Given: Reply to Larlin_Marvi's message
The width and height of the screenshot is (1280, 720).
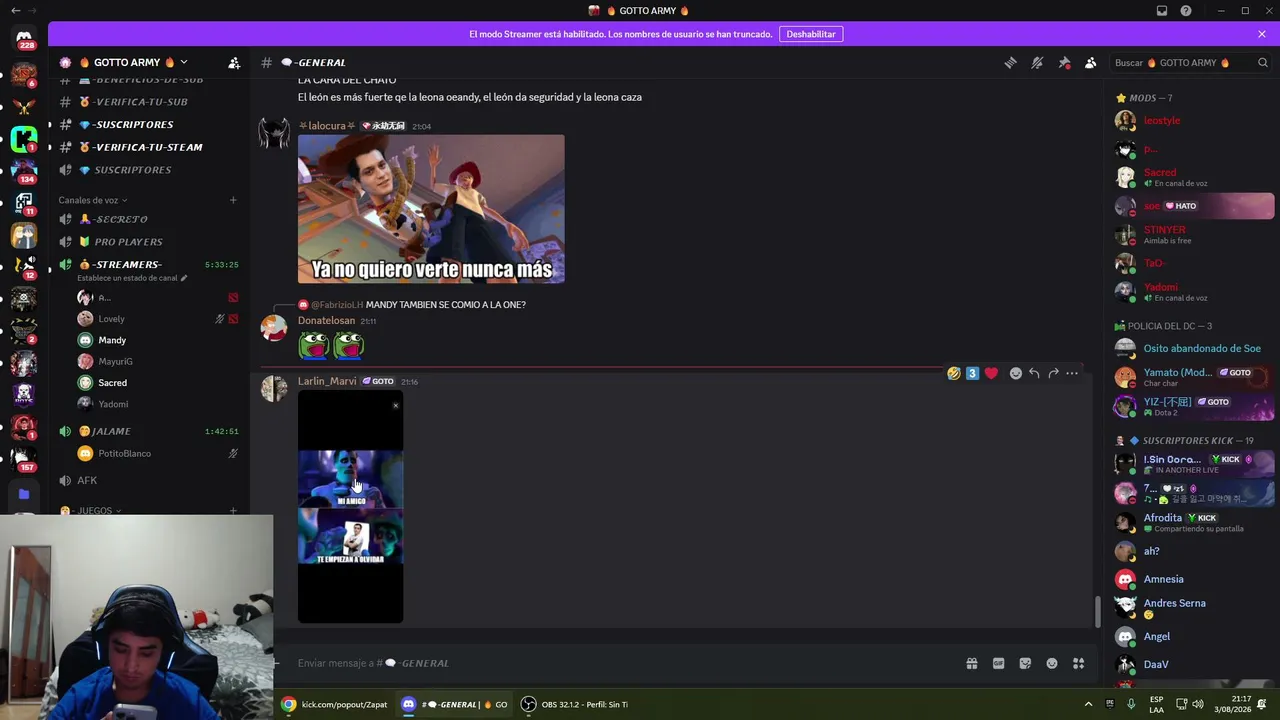Looking at the screenshot, I should [x=1034, y=373].
